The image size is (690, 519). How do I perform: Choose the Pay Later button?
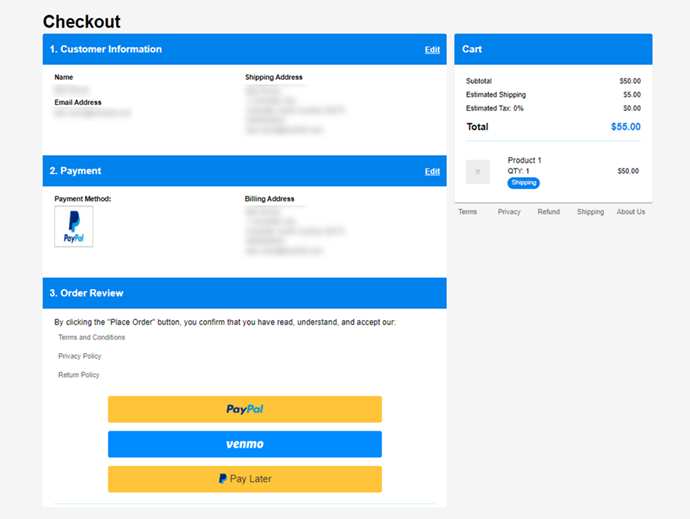pos(245,479)
